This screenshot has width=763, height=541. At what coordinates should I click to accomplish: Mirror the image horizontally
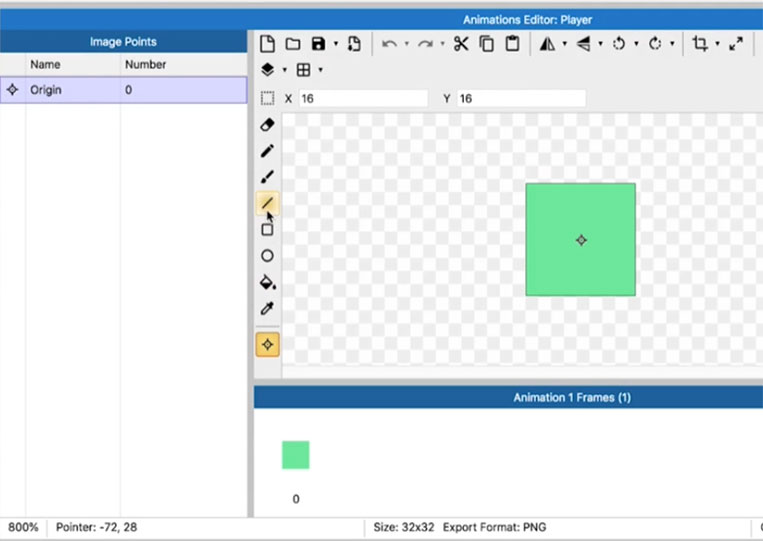point(547,44)
